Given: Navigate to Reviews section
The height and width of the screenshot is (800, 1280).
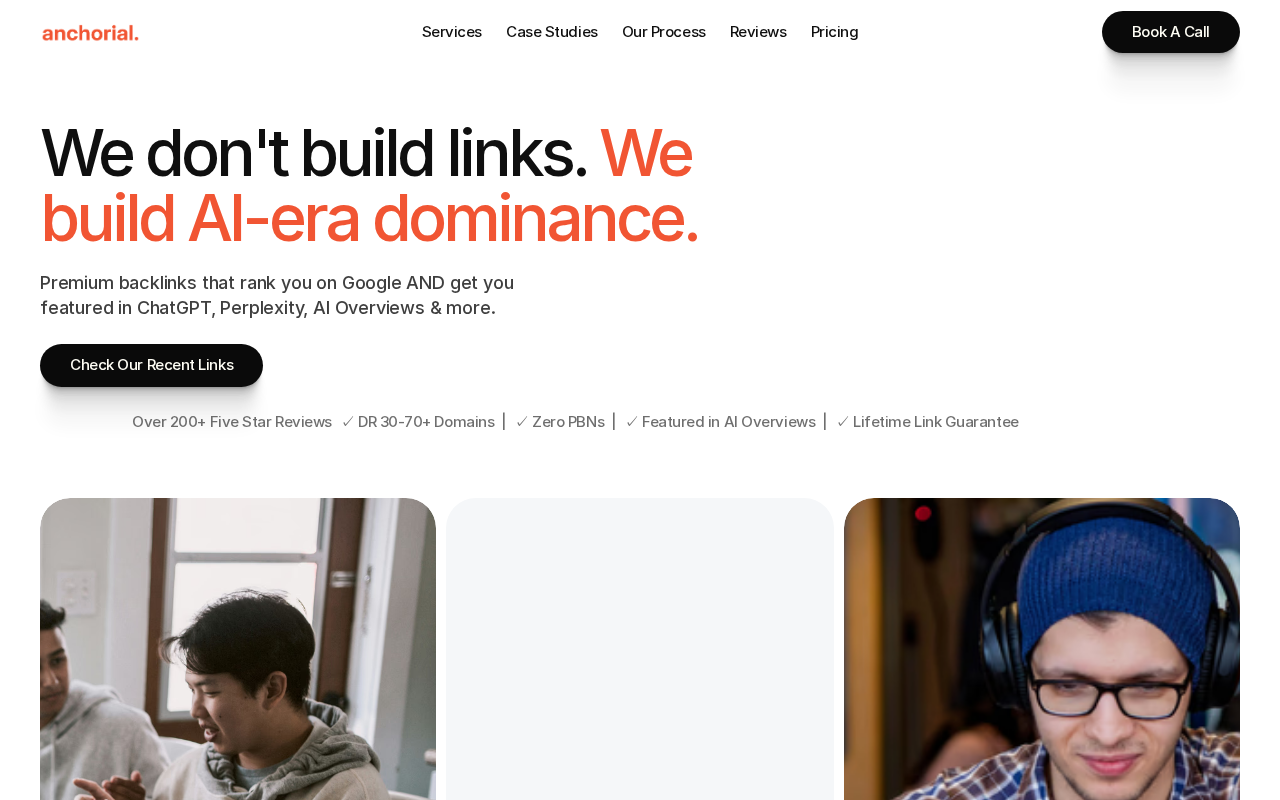Looking at the screenshot, I should 758,32.
